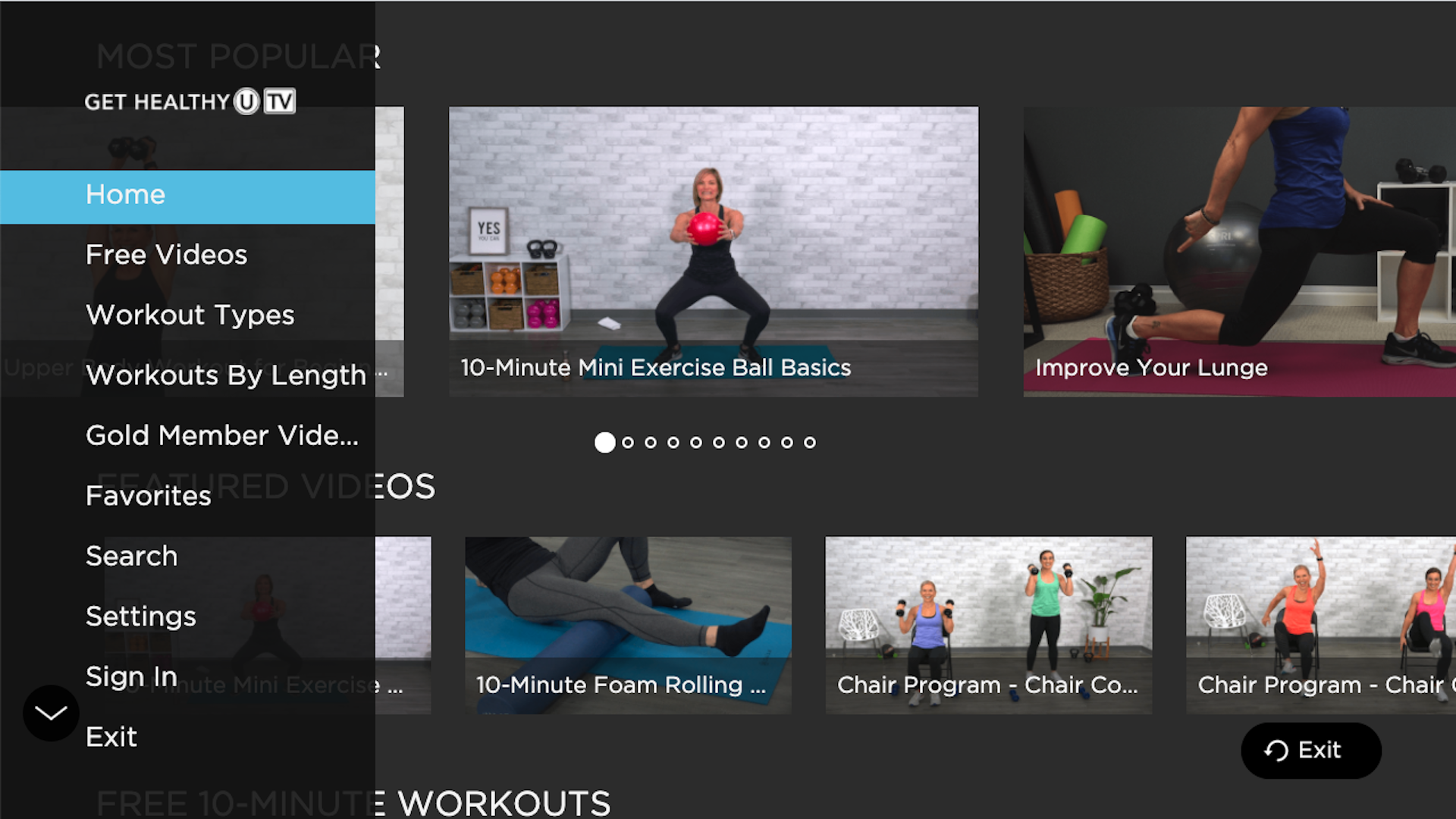The width and height of the screenshot is (1456, 819).
Task: Click the back-arrow Exit icon button
Action: pos(1311,751)
